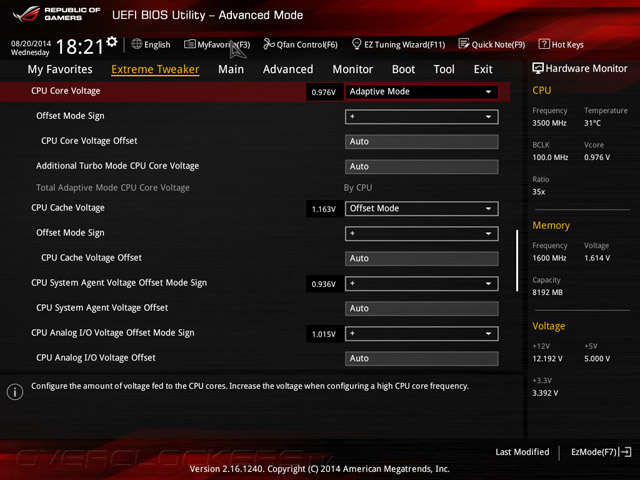
Task: Switch to EzMode(F7)
Action: click(594, 452)
